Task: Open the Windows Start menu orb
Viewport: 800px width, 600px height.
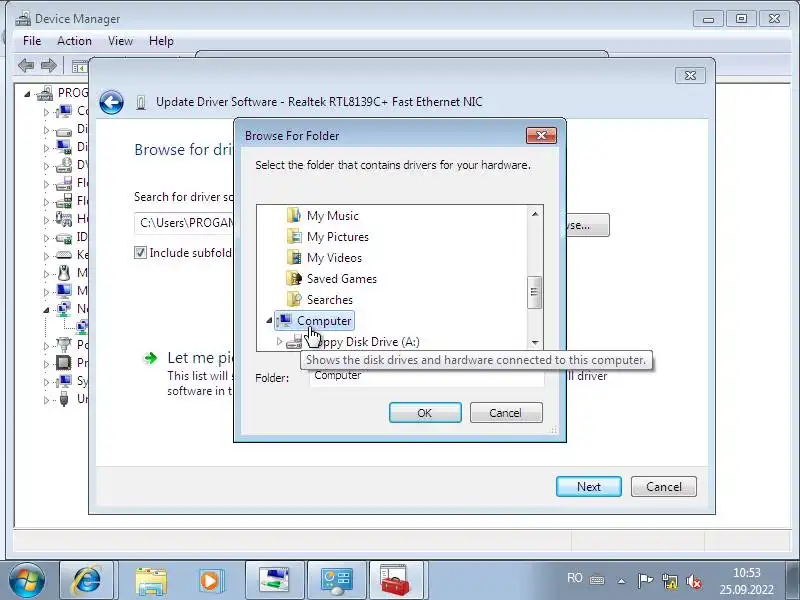Action: tap(26, 580)
